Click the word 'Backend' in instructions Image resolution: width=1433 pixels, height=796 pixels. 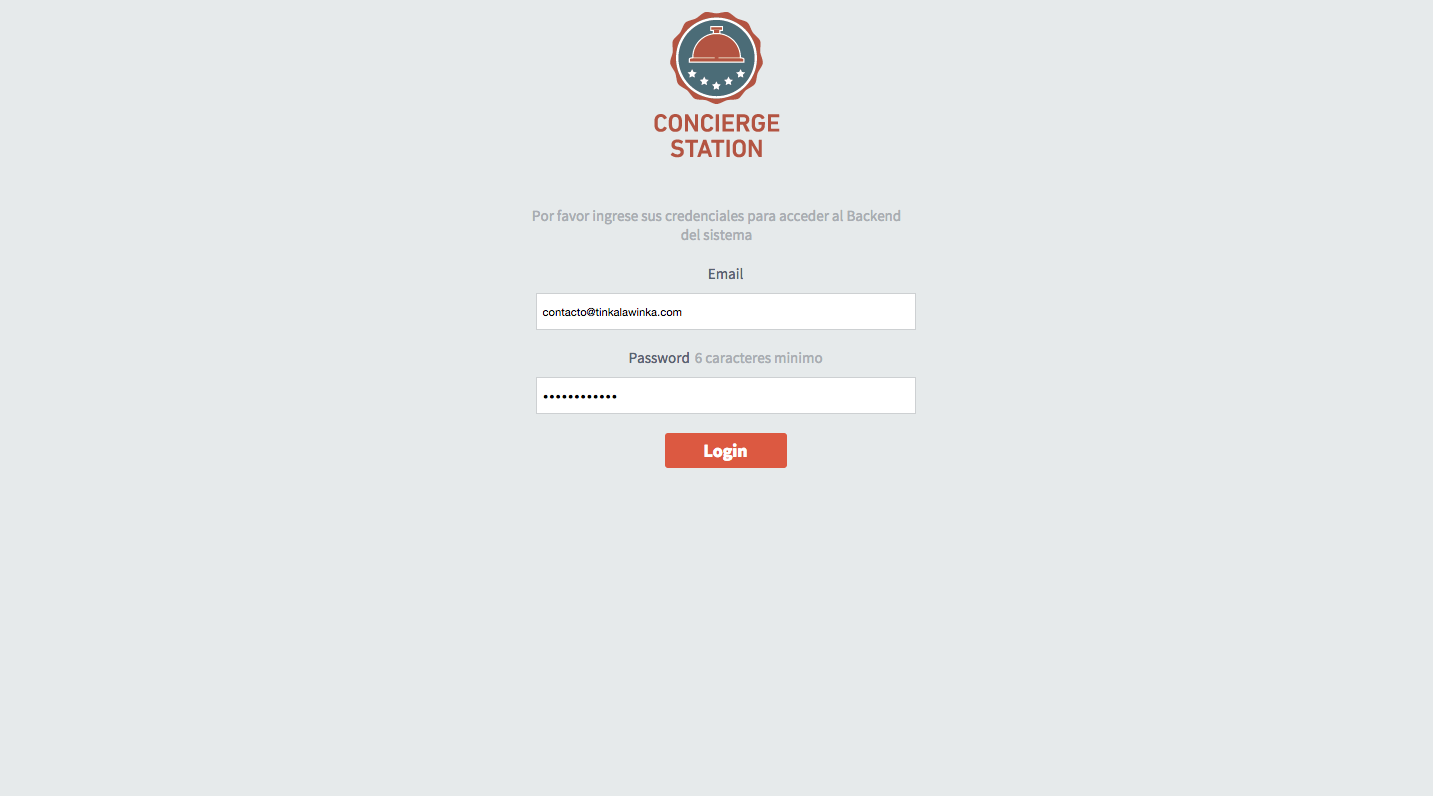(x=874, y=216)
